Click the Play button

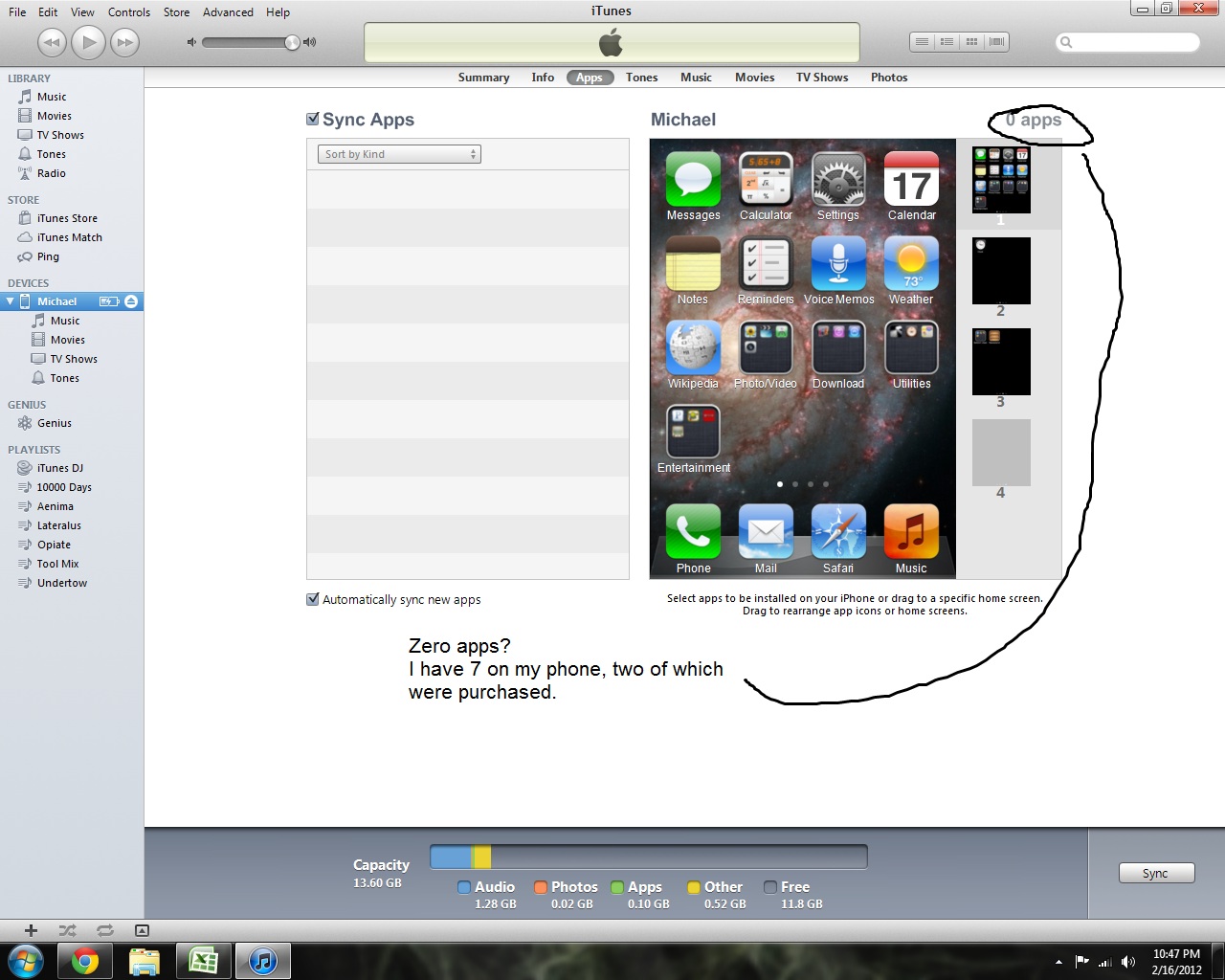88,42
